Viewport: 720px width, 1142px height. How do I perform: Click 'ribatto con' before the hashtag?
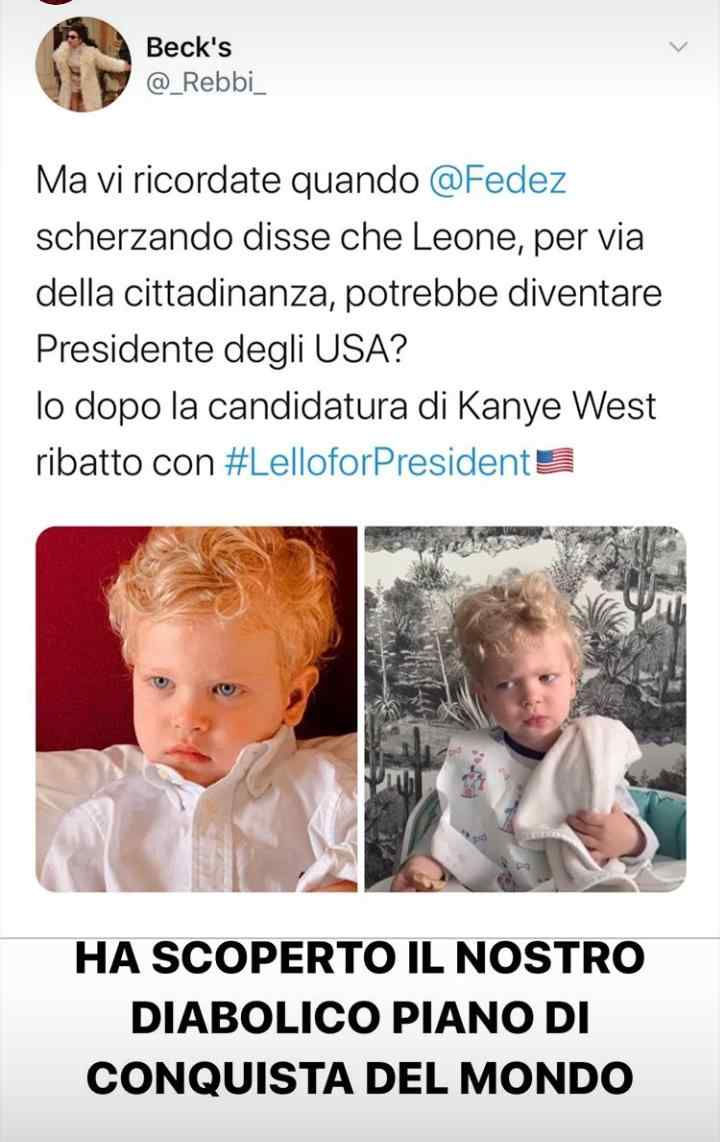pos(125,462)
